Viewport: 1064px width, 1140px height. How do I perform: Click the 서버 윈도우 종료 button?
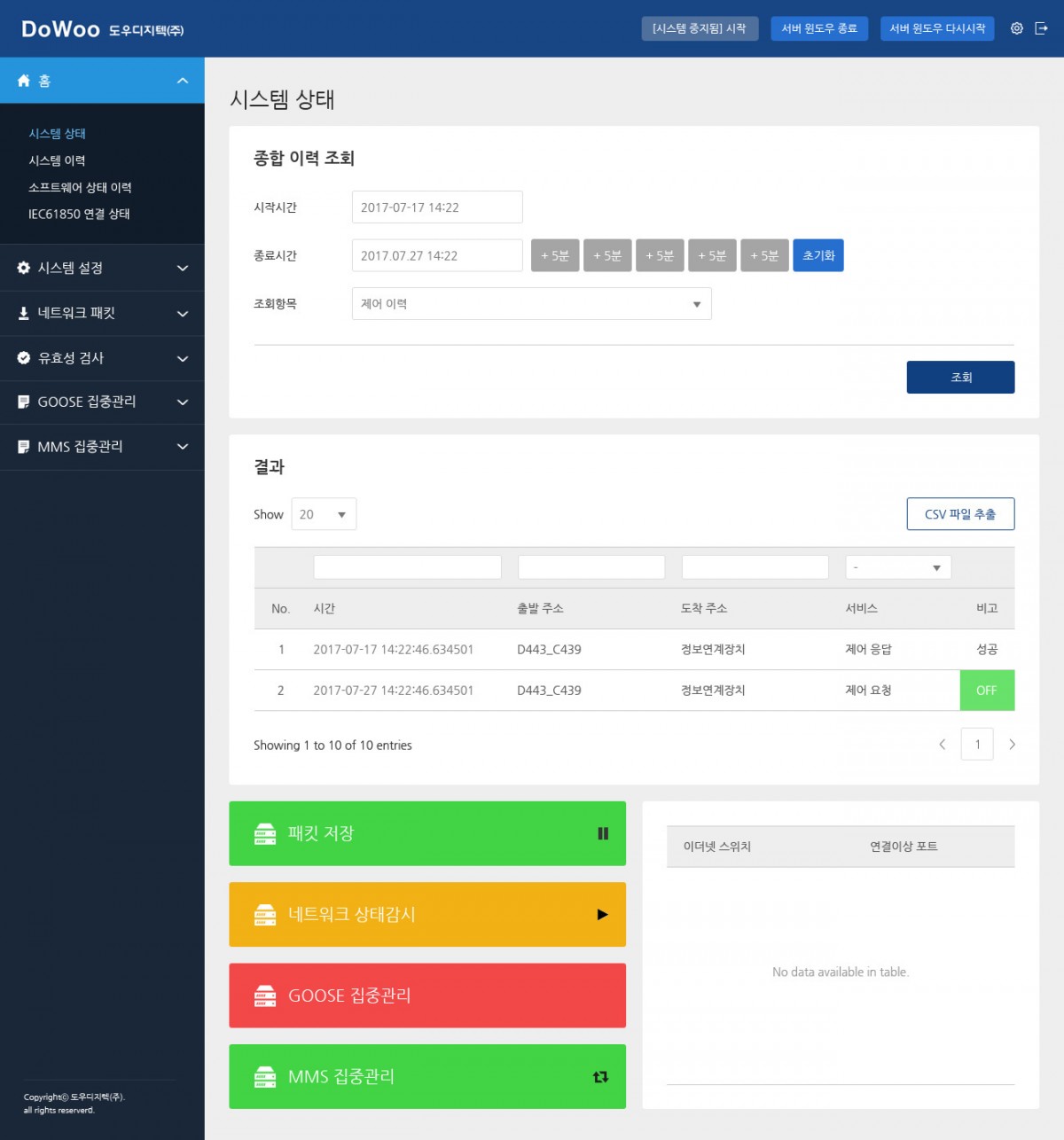point(819,28)
